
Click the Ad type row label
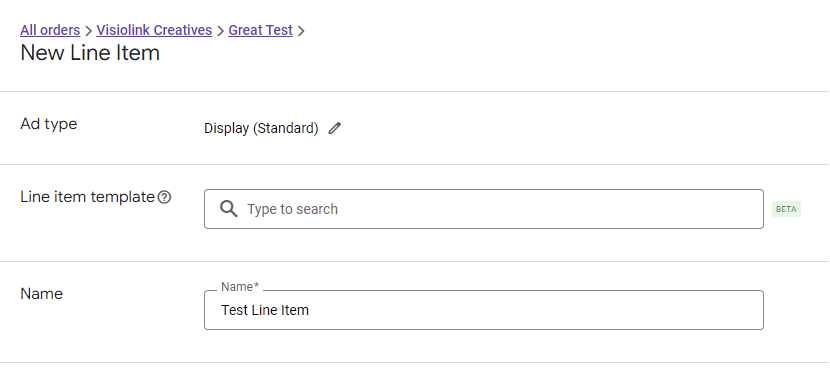[x=49, y=124]
